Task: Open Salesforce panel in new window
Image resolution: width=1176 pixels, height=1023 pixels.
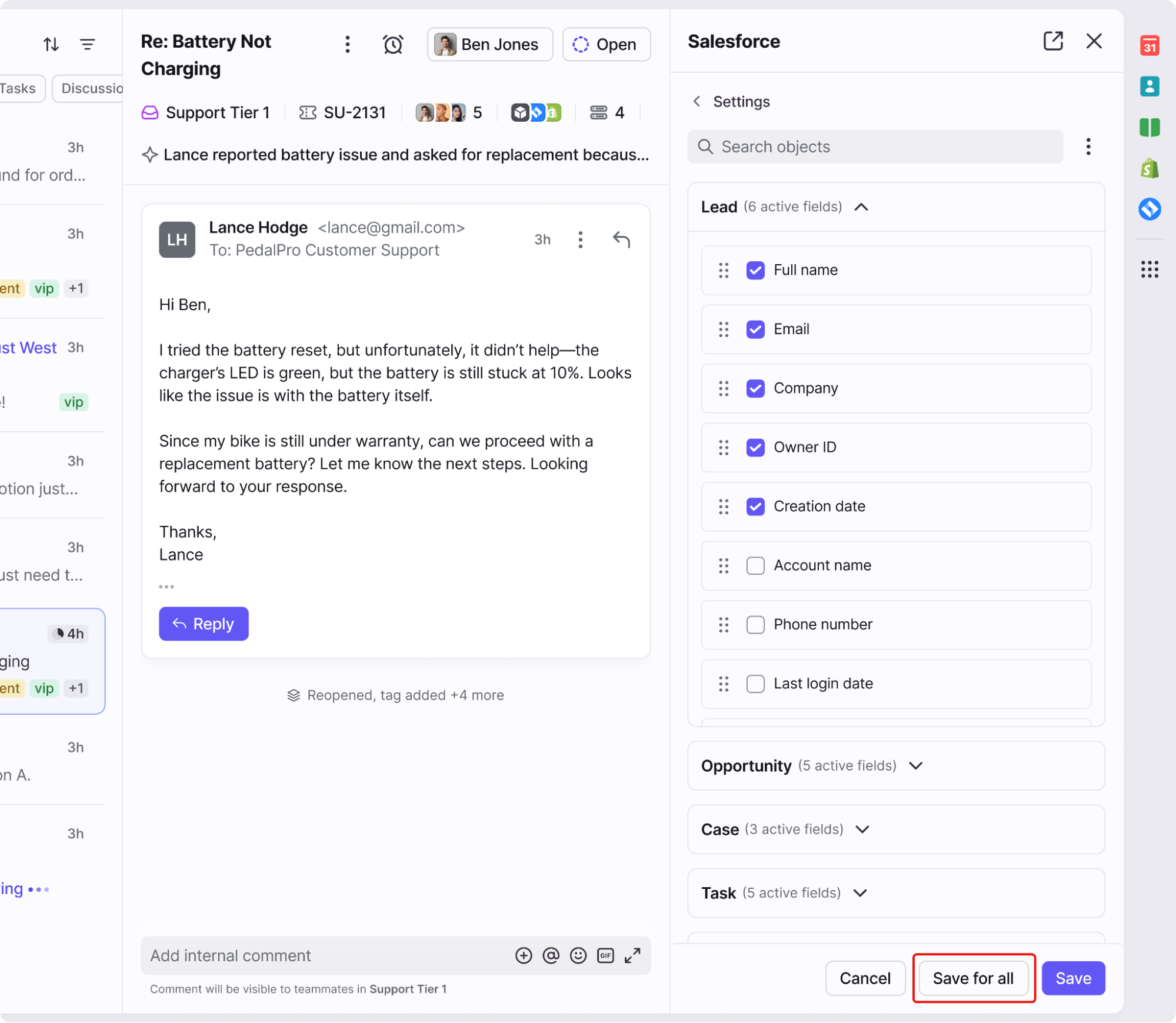Action: pyautogui.click(x=1052, y=41)
